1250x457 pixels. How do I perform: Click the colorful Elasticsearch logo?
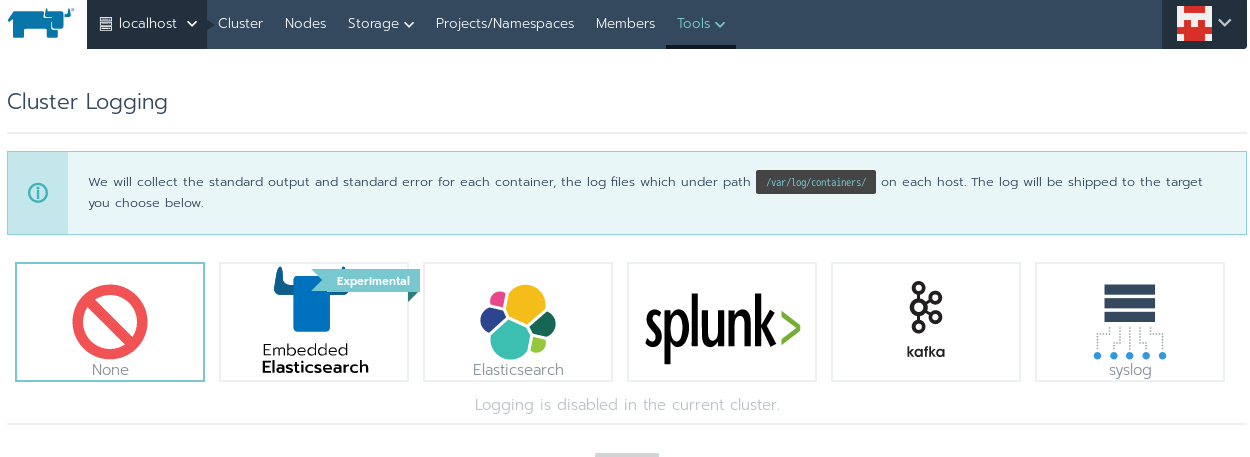(x=518, y=322)
